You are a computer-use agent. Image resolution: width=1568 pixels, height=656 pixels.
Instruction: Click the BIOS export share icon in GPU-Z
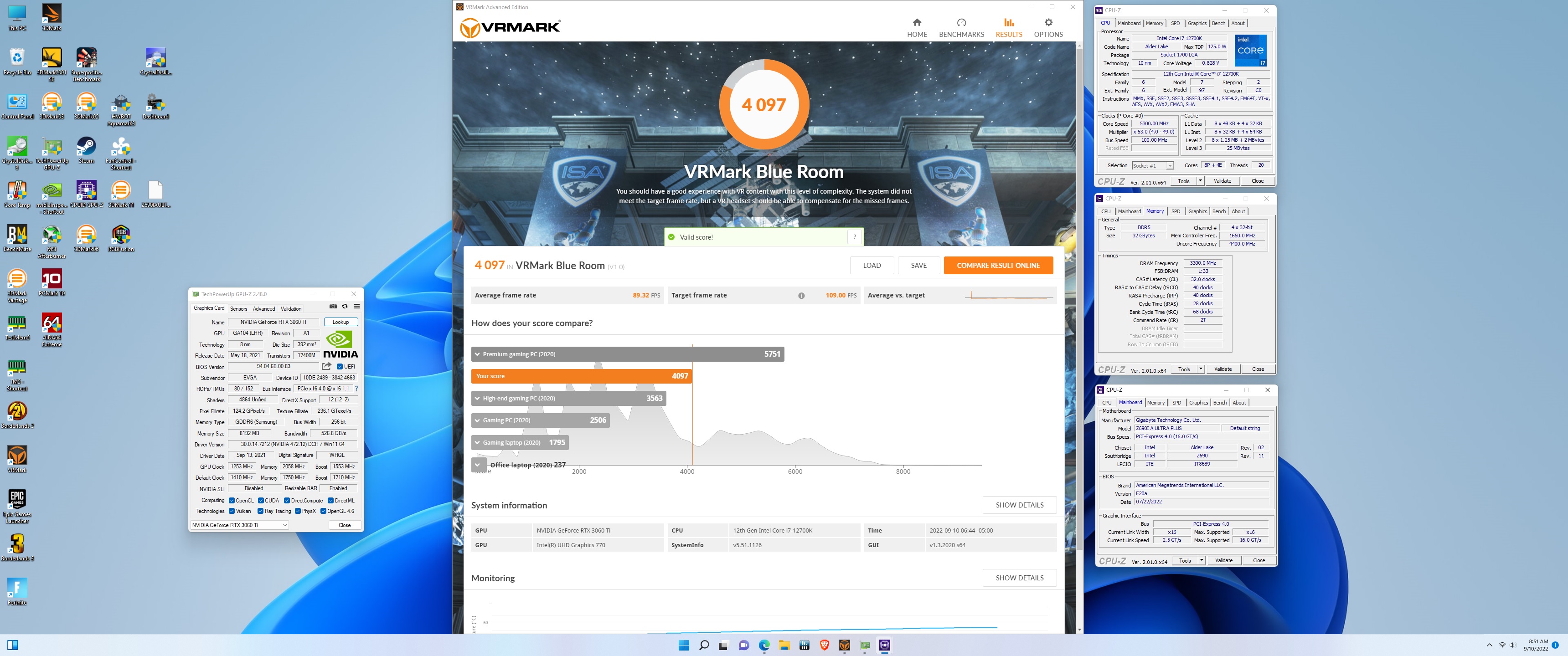[x=326, y=366]
